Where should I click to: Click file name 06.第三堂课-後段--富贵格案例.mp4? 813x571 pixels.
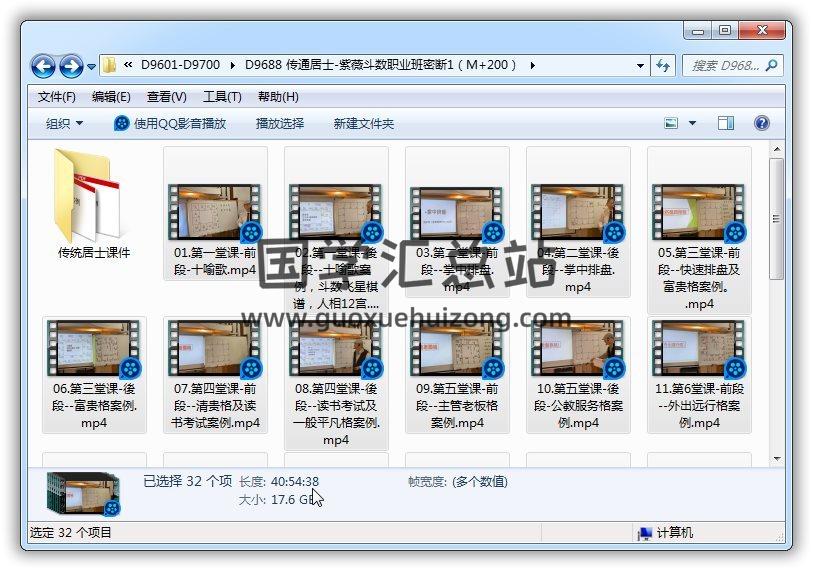94,406
